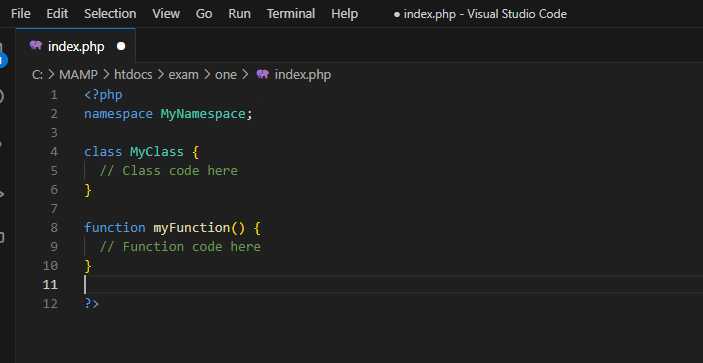Click the '// Class code here' comment
The height and width of the screenshot is (363, 703).
[169, 171]
